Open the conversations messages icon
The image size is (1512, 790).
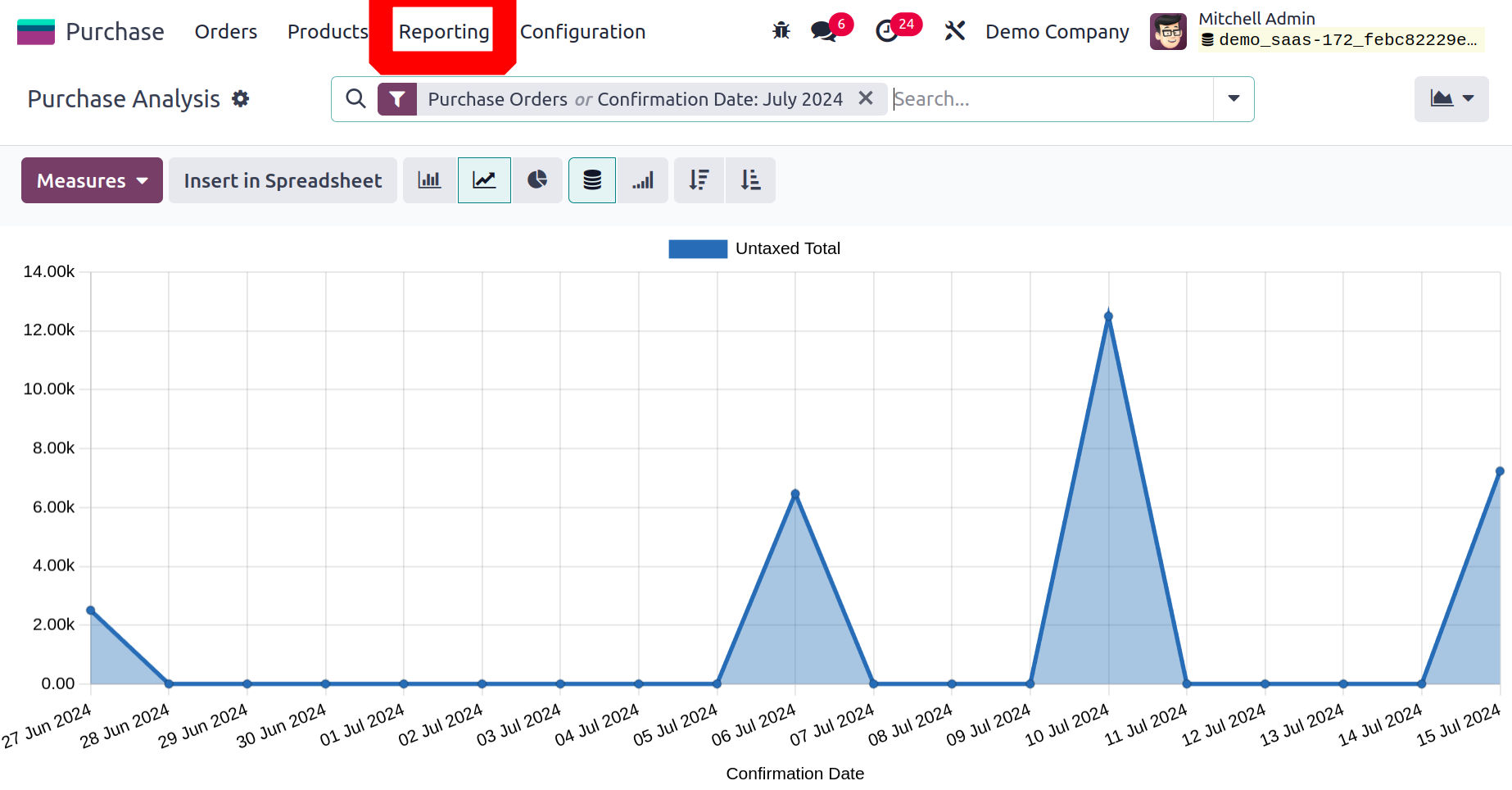pos(823,31)
